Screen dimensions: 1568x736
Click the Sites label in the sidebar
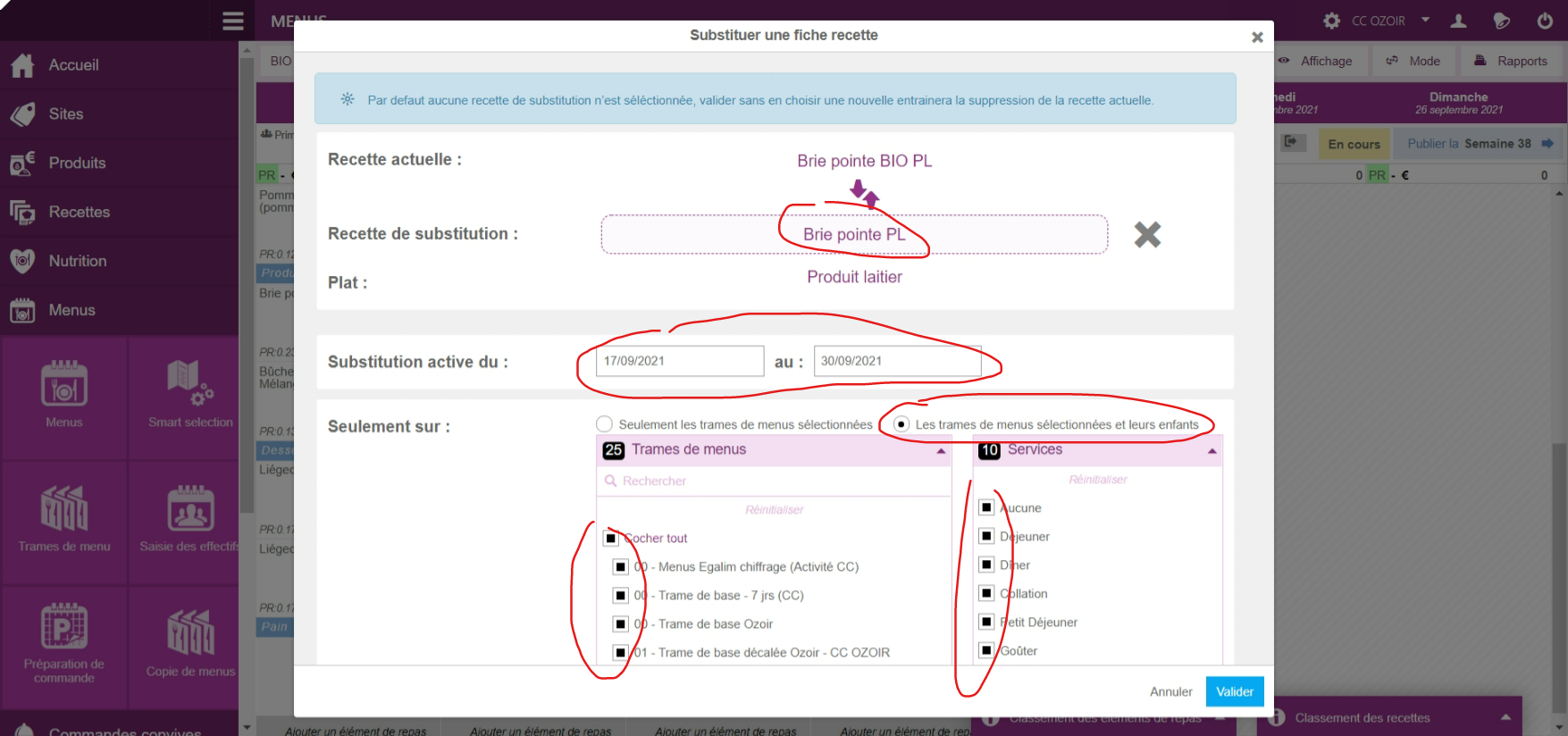point(66,114)
